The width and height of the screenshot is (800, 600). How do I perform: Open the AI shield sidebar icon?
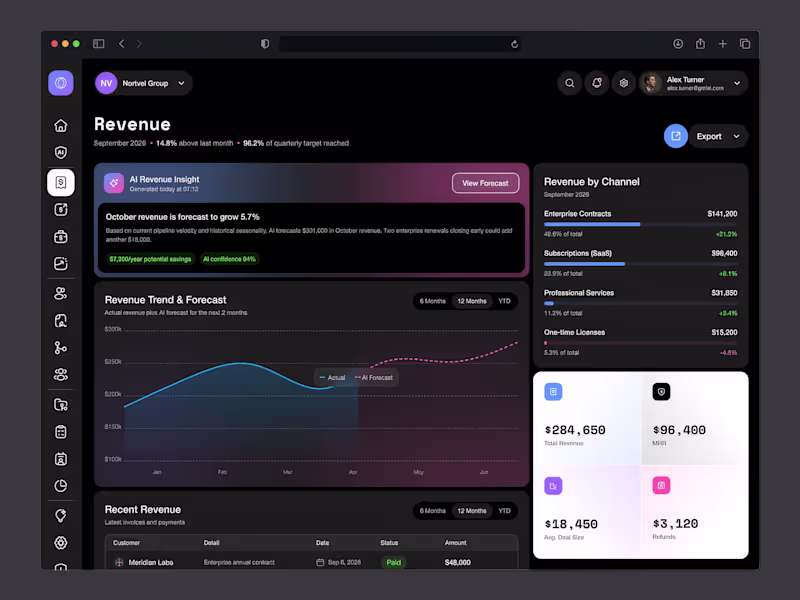tap(61, 152)
